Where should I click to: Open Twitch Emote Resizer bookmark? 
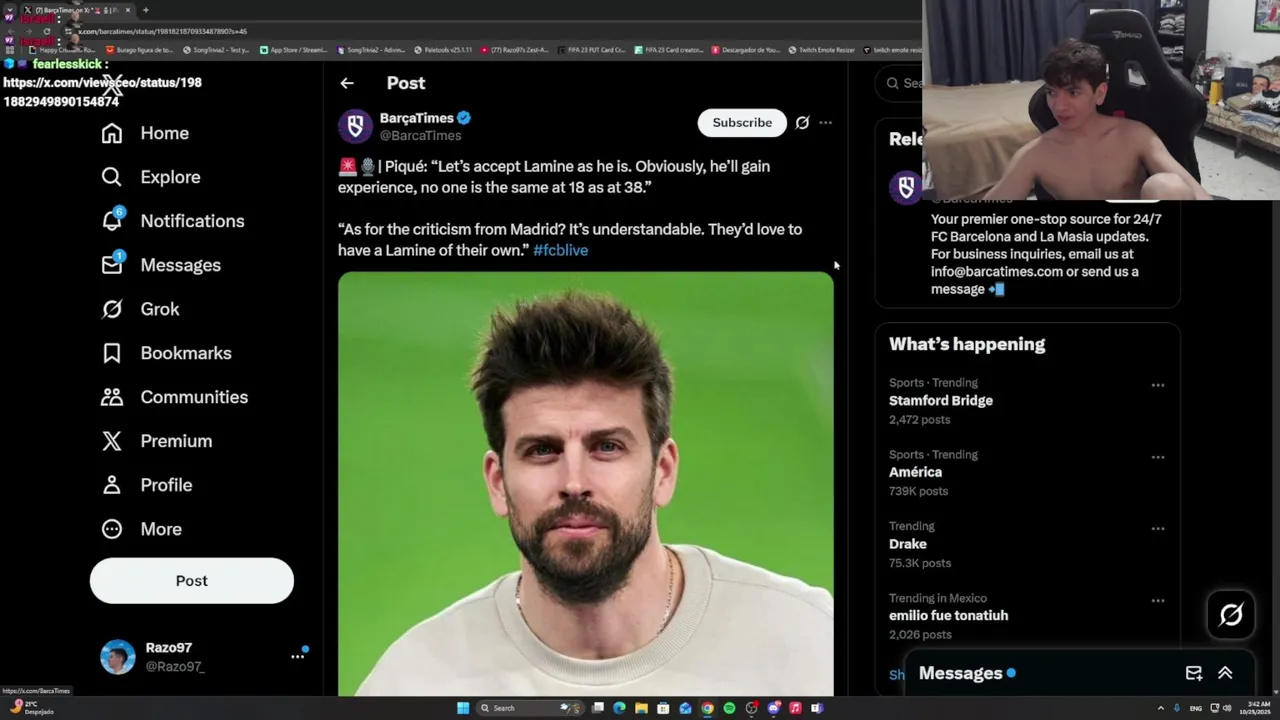(820, 50)
